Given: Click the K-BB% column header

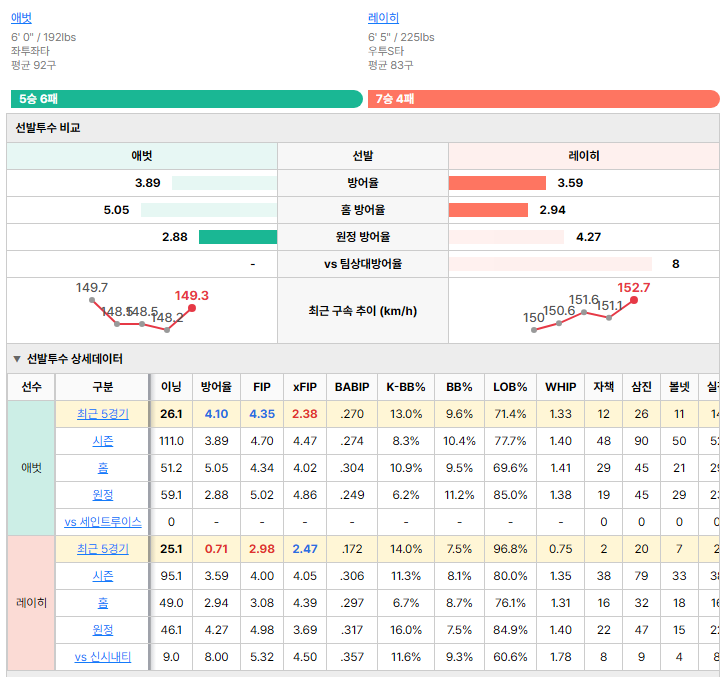Looking at the screenshot, I should pyautogui.click(x=406, y=387).
